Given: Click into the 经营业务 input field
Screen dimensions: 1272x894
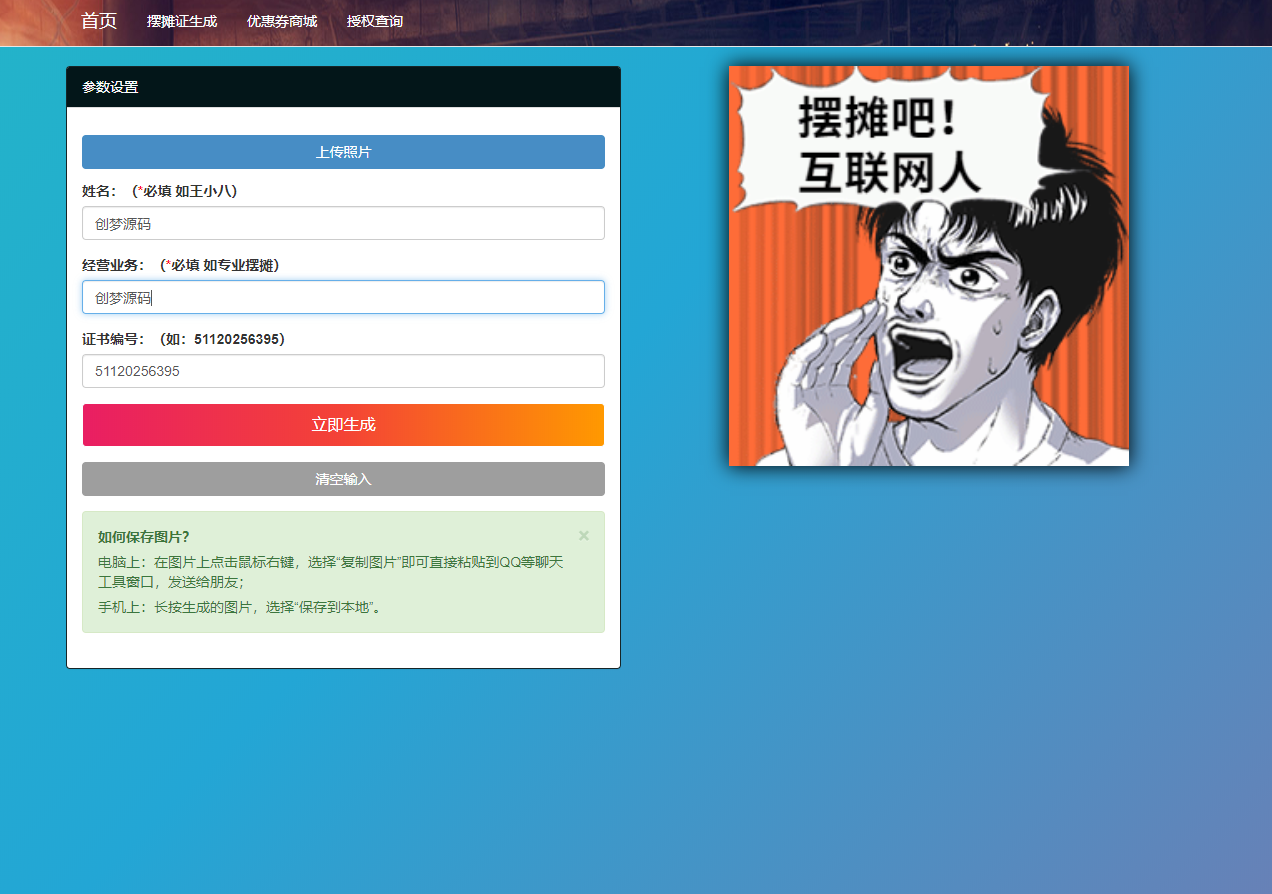Looking at the screenshot, I should click(x=343, y=297).
